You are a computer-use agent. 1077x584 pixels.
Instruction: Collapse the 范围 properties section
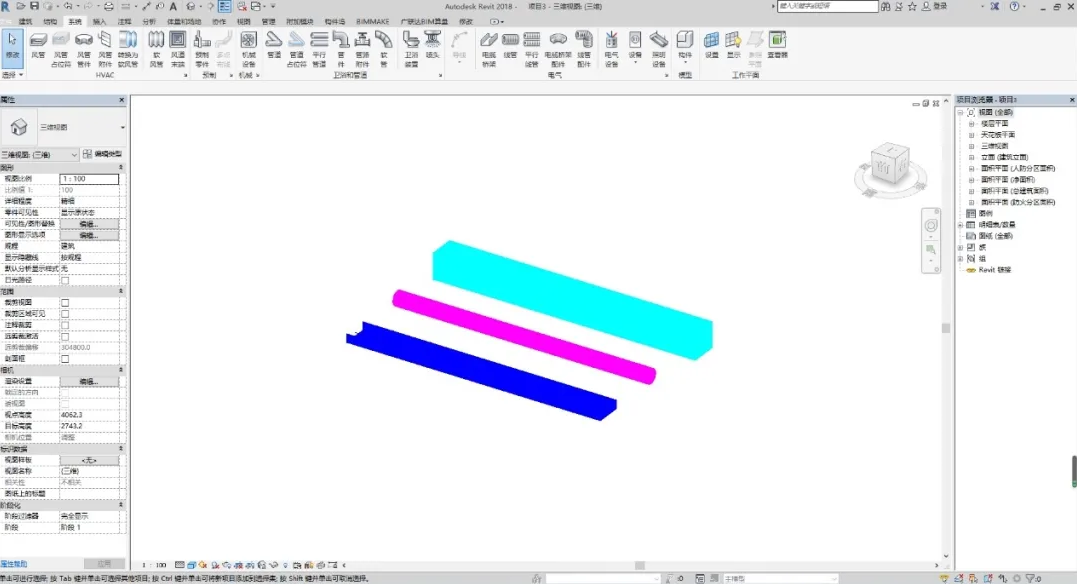pyautogui.click(x=121, y=291)
